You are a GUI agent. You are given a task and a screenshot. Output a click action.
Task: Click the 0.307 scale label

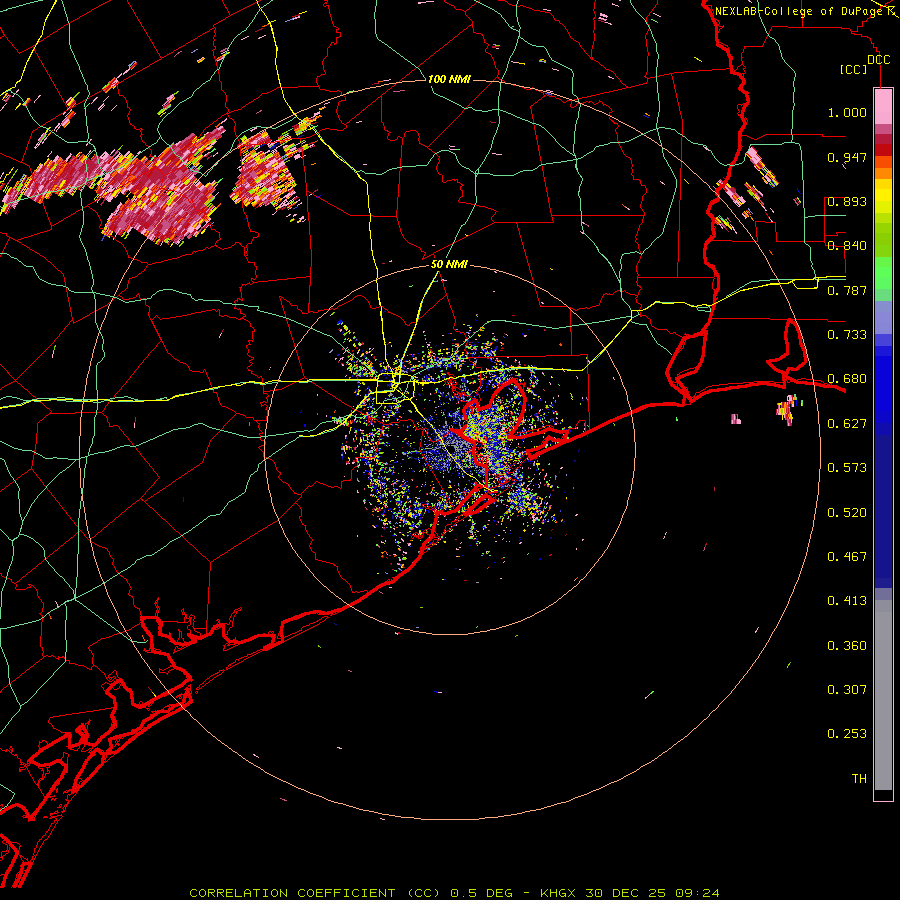click(847, 690)
